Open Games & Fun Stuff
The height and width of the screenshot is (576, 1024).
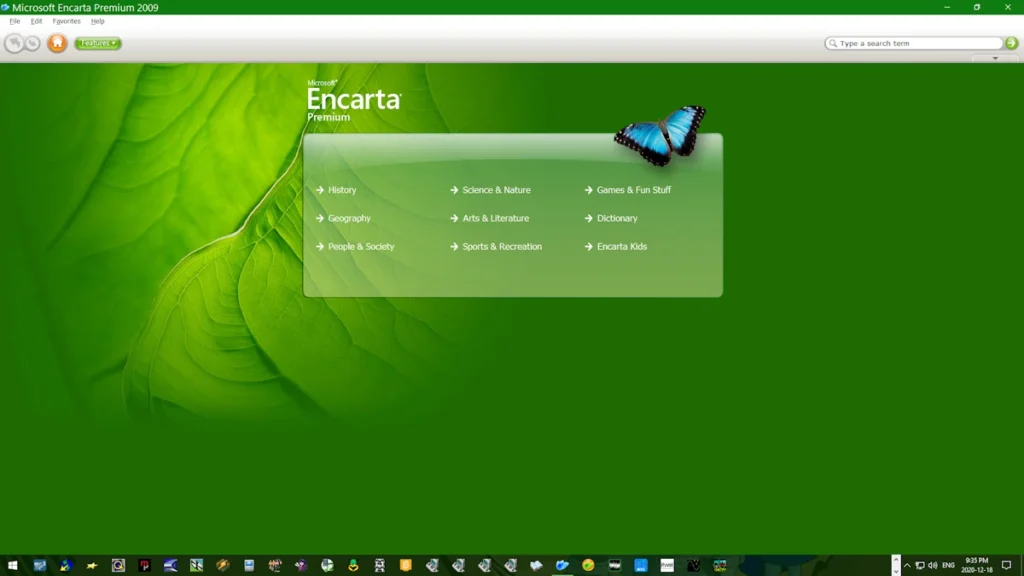(x=633, y=190)
